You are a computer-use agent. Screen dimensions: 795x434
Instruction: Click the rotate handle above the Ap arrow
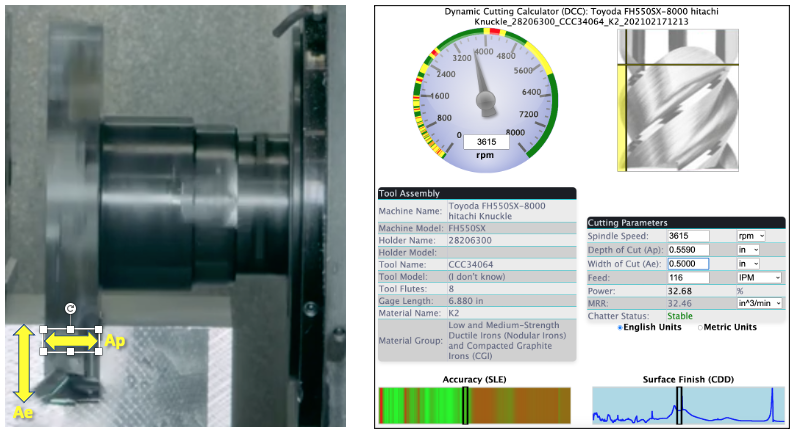[70, 308]
